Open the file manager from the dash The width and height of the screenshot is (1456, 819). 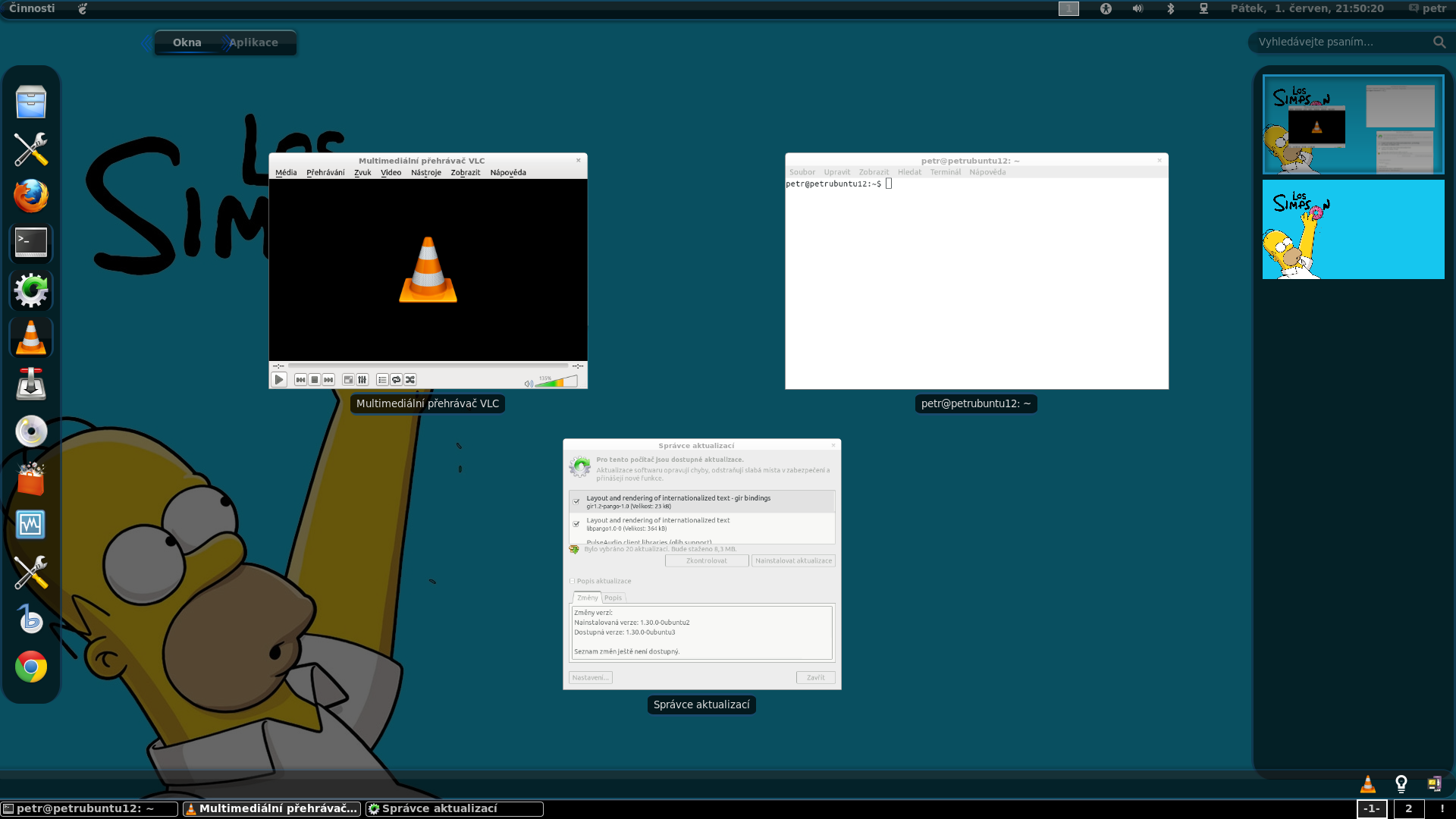pyautogui.click(x=31, y=102)
